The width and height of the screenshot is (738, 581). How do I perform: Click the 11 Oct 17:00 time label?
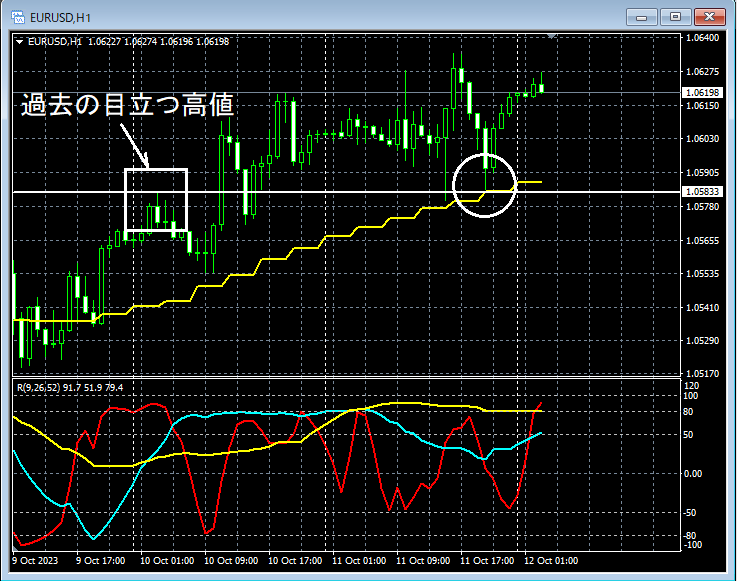click(x=487, y=561)
